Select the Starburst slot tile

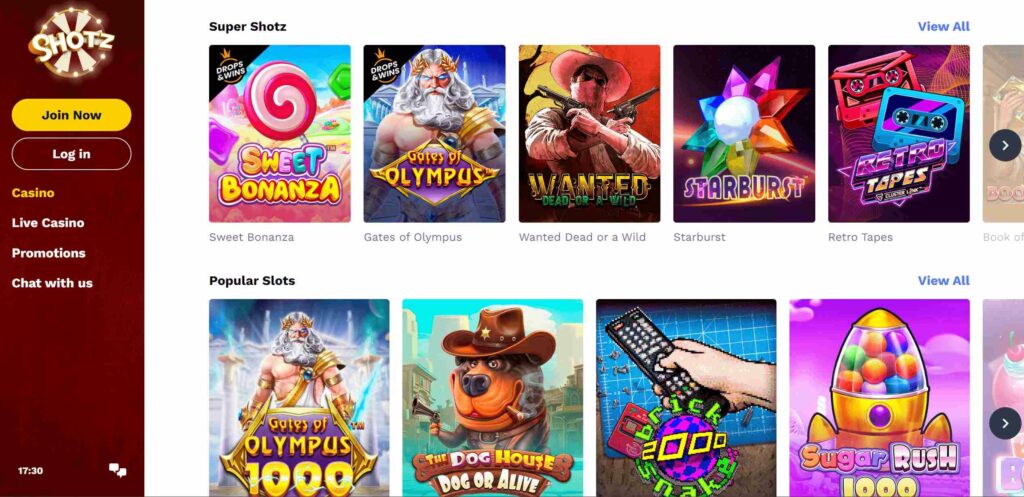(x=744, y=134)
